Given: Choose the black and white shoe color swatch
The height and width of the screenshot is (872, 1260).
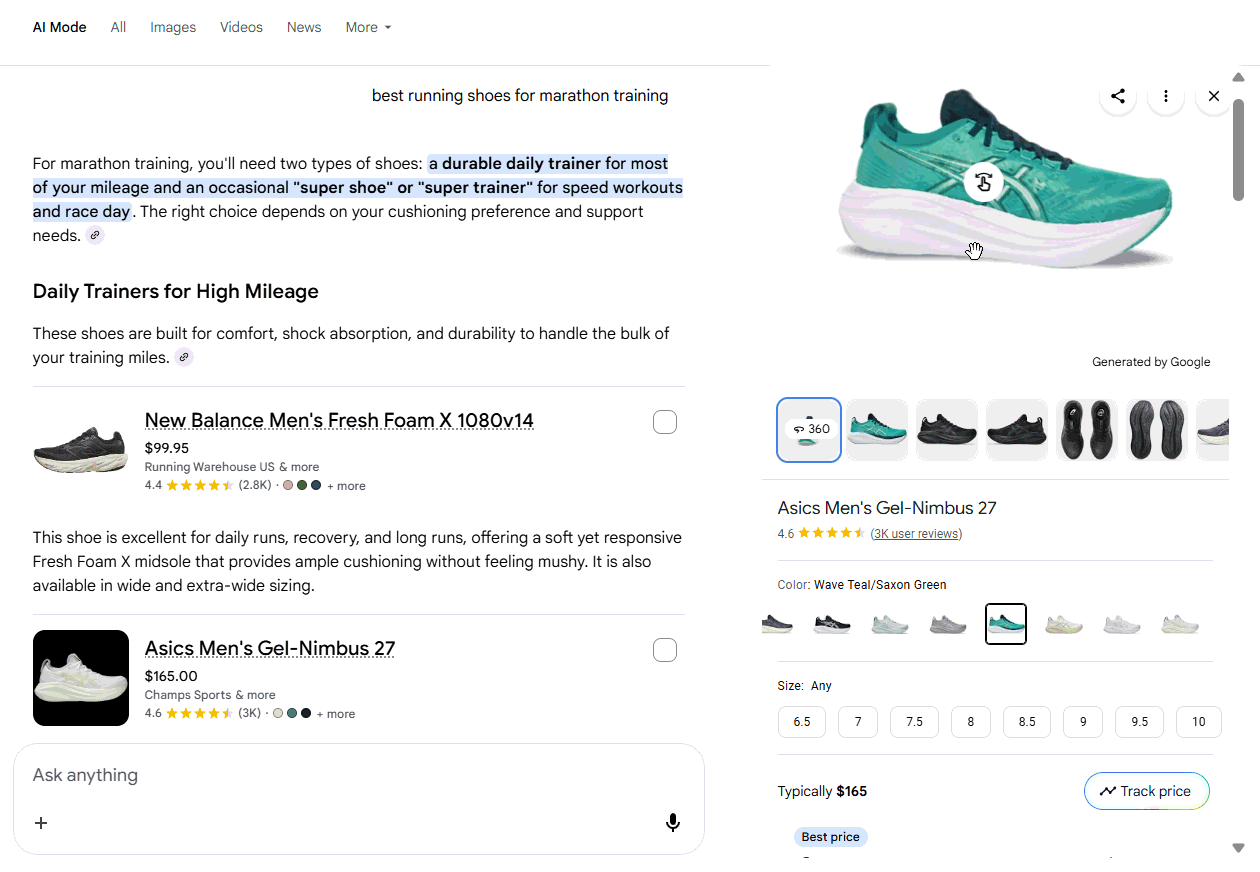Looking at the screenshot, I should click(832, 625).
